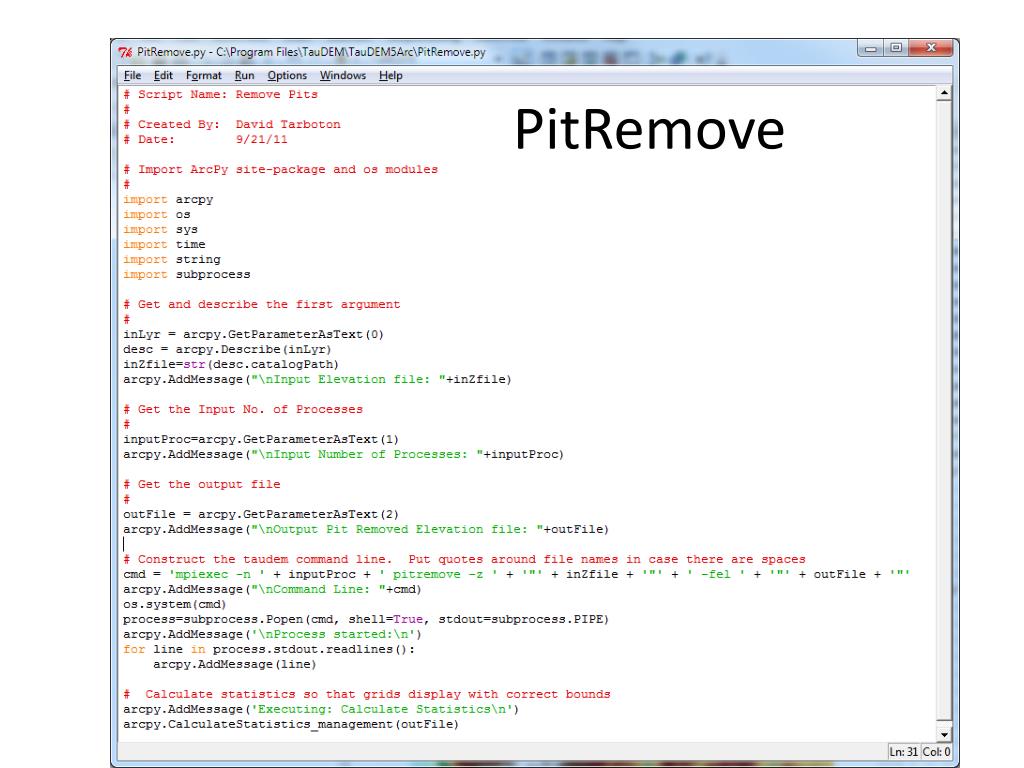The height and width of the screenshot is (768, 1024).
Task: Click the 'Ln: 31' status indicator
Action: tap(904, 752)
